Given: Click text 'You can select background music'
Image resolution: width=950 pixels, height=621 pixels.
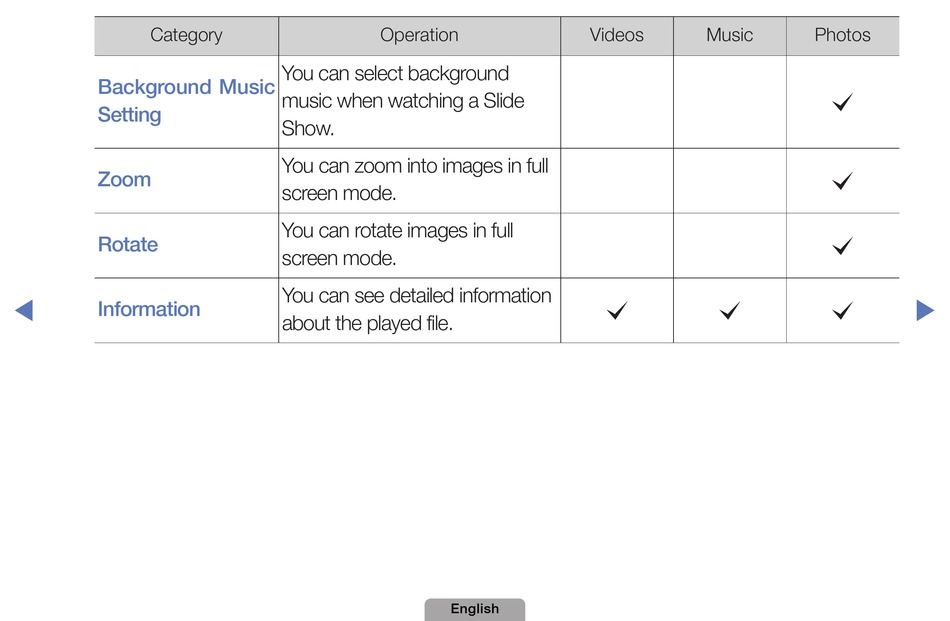Looking at the screenshot, I should tap(403, 101).
